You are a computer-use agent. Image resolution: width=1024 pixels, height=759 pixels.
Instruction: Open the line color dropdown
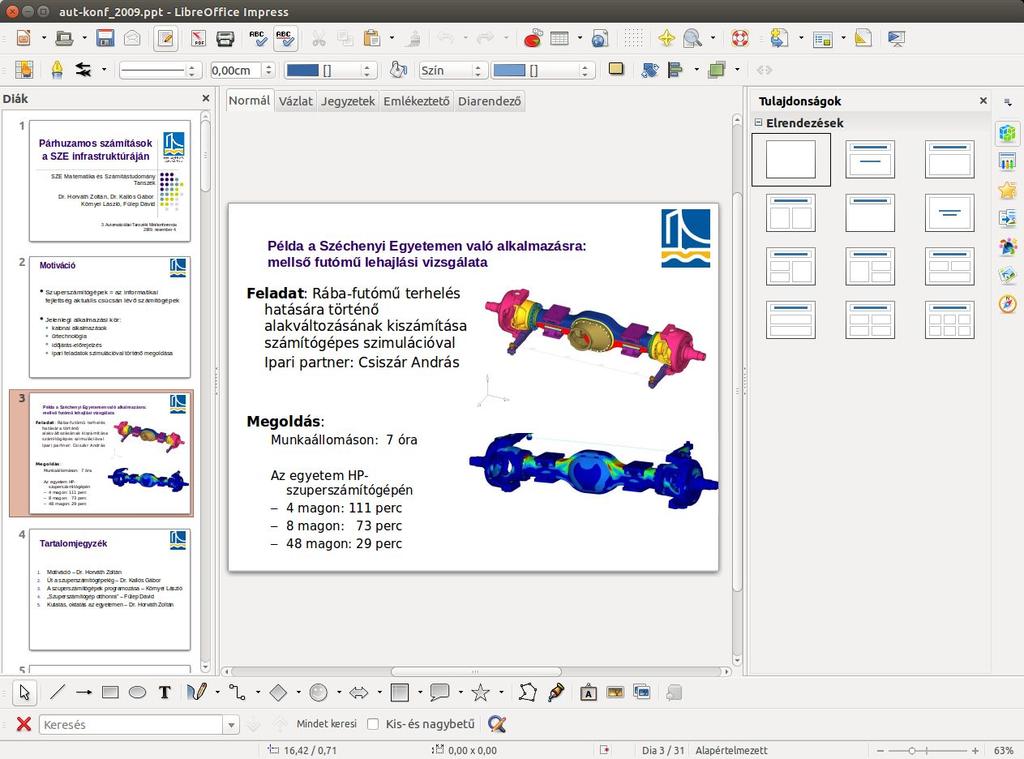click(x=329, y=70)
